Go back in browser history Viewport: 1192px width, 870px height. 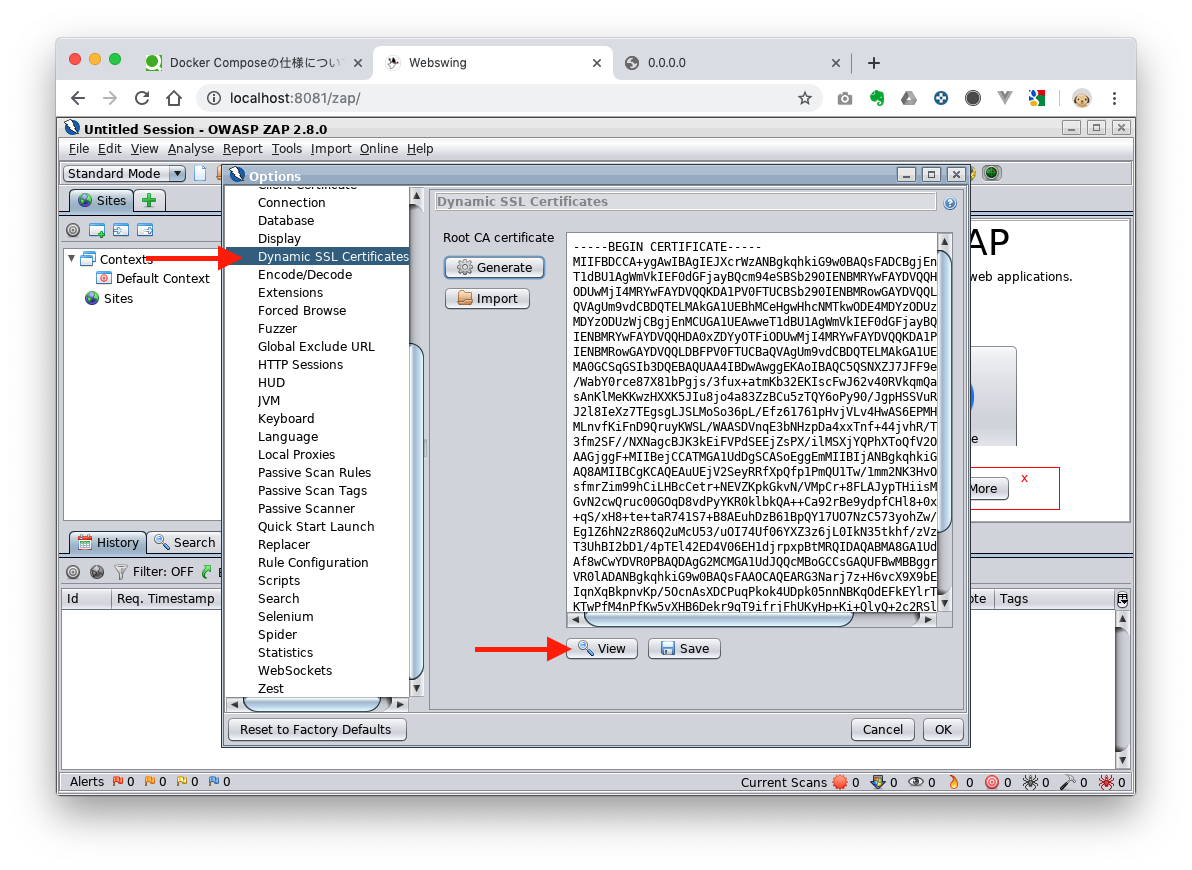[x=78, y=98]
